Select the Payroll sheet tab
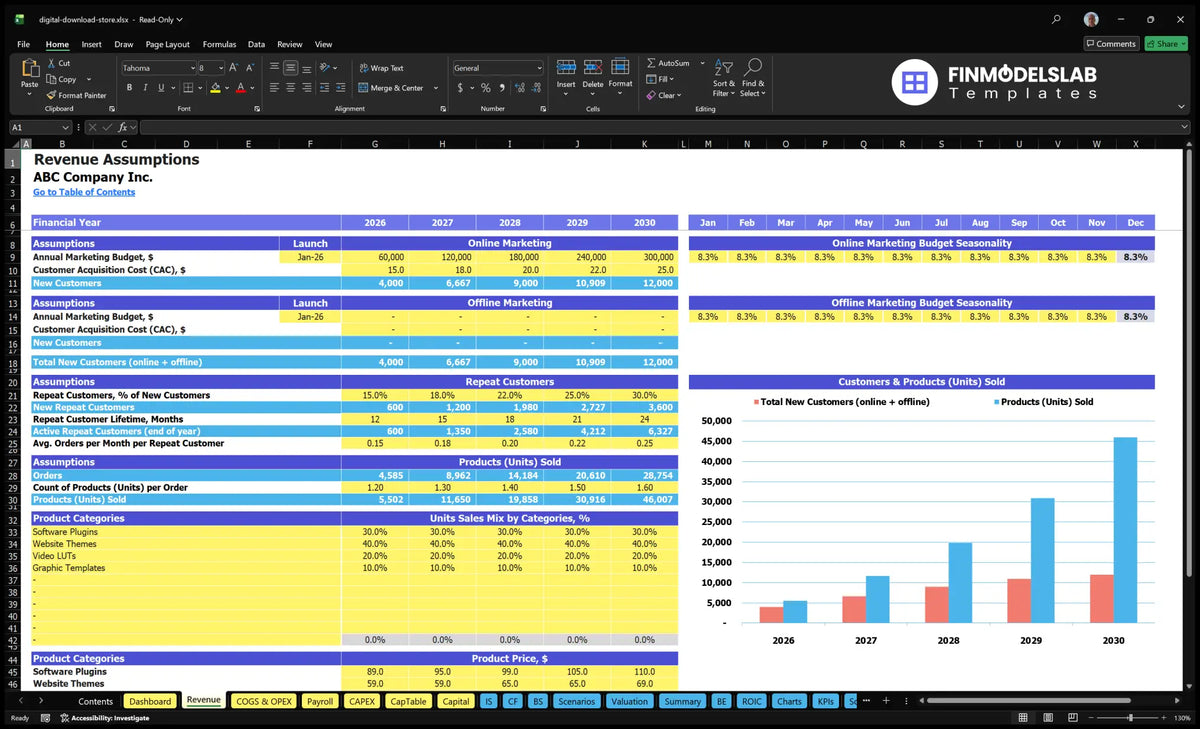The width and height of the screenshot is (1200, 729). 320,701
